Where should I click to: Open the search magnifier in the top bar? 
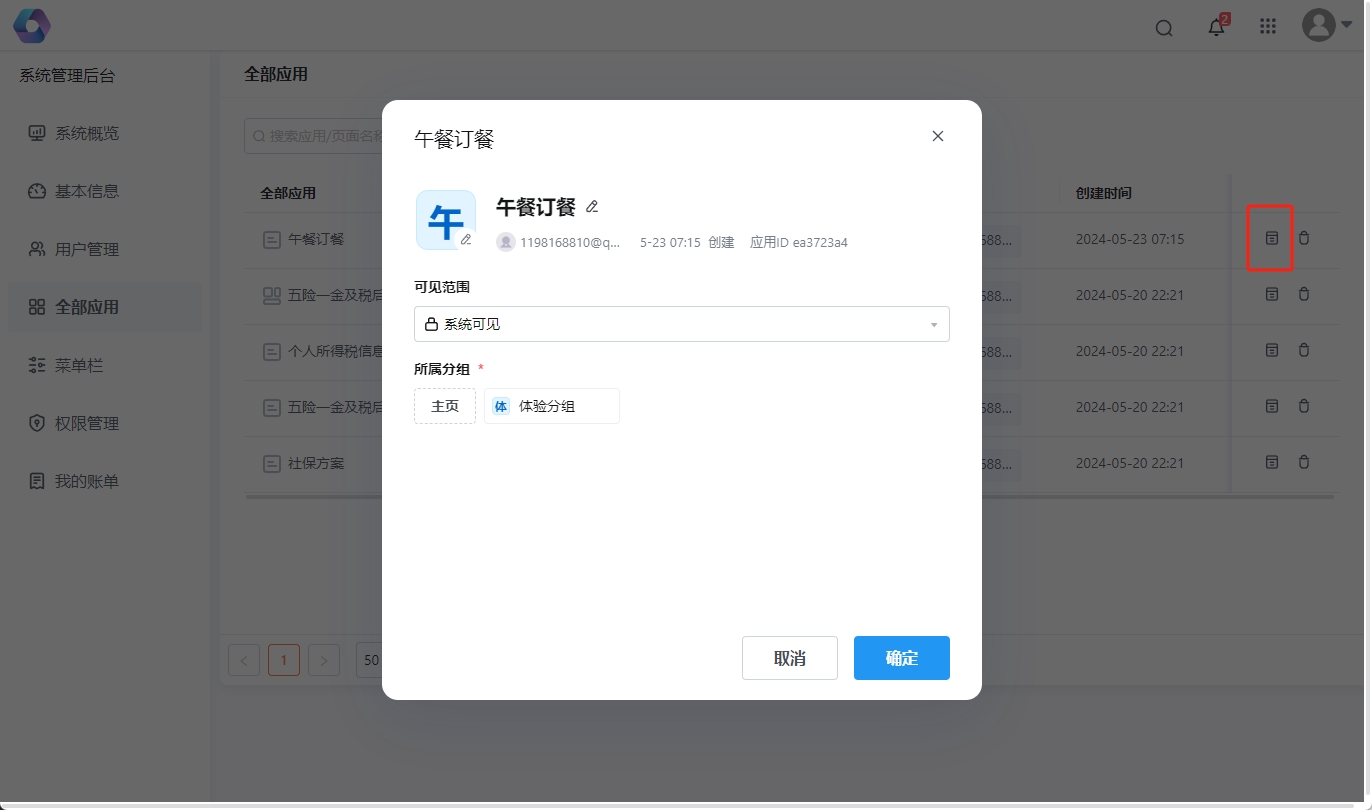click(x=1164, y=27)
